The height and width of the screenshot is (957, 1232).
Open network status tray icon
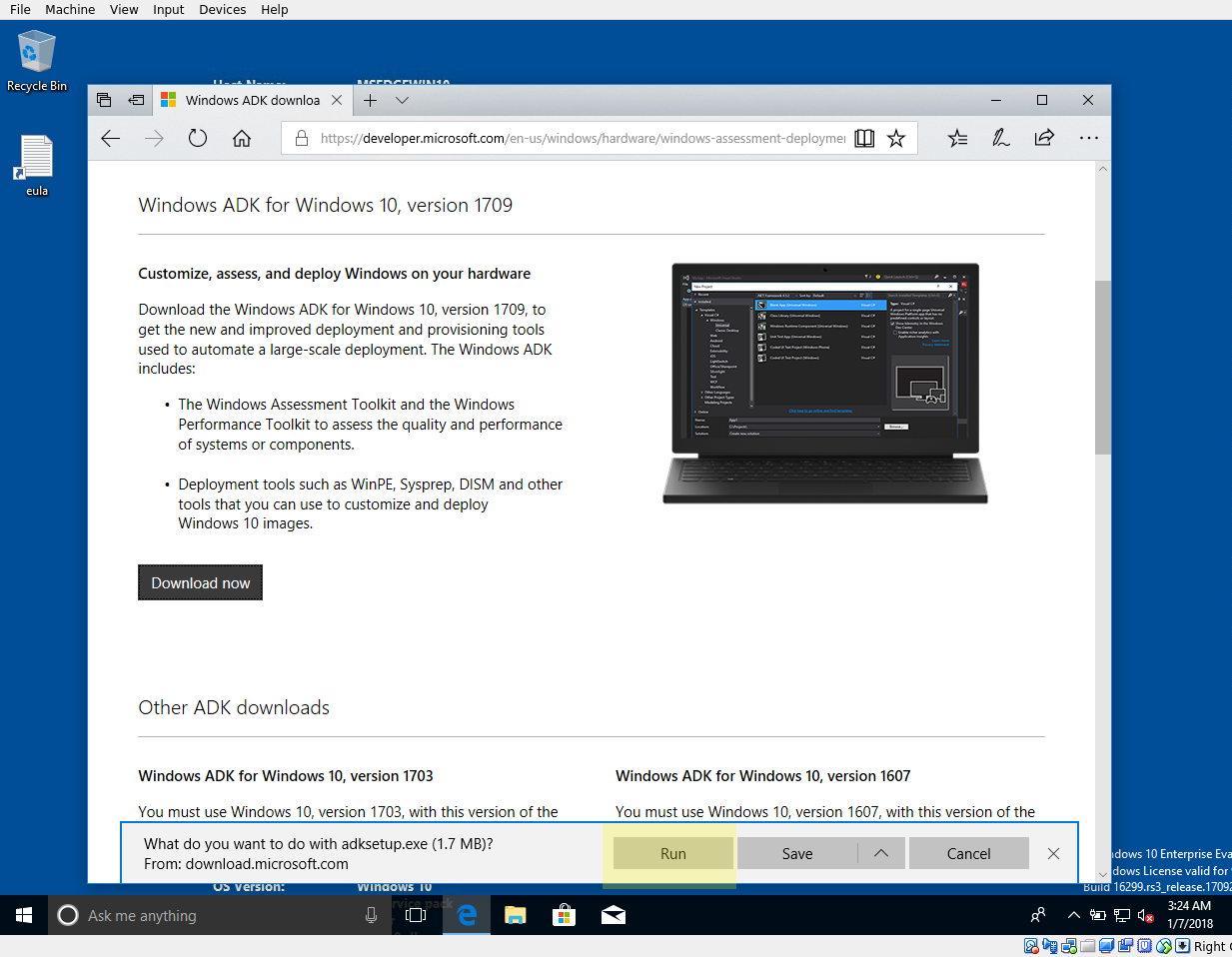pyautogui.click(x=1122, y=915)
